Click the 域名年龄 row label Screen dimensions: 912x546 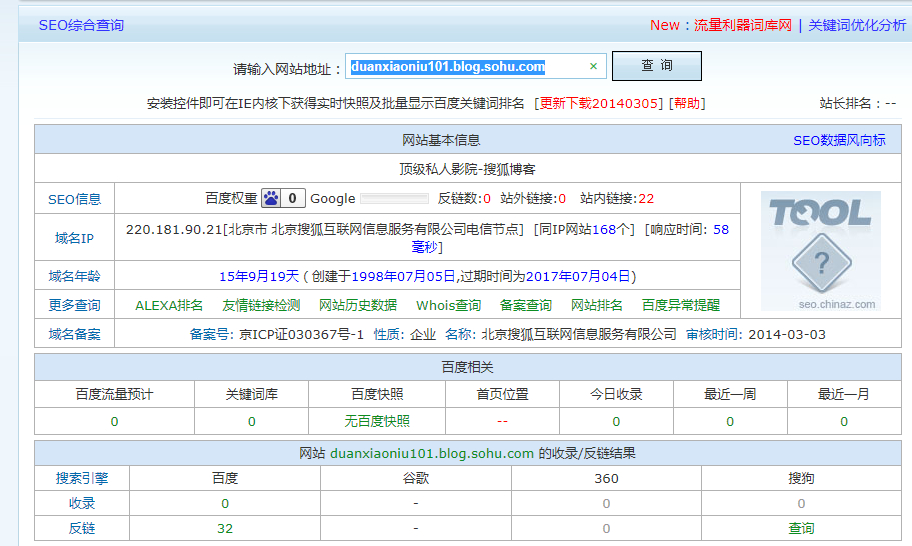pyautogui.click(x=74, y=276)
